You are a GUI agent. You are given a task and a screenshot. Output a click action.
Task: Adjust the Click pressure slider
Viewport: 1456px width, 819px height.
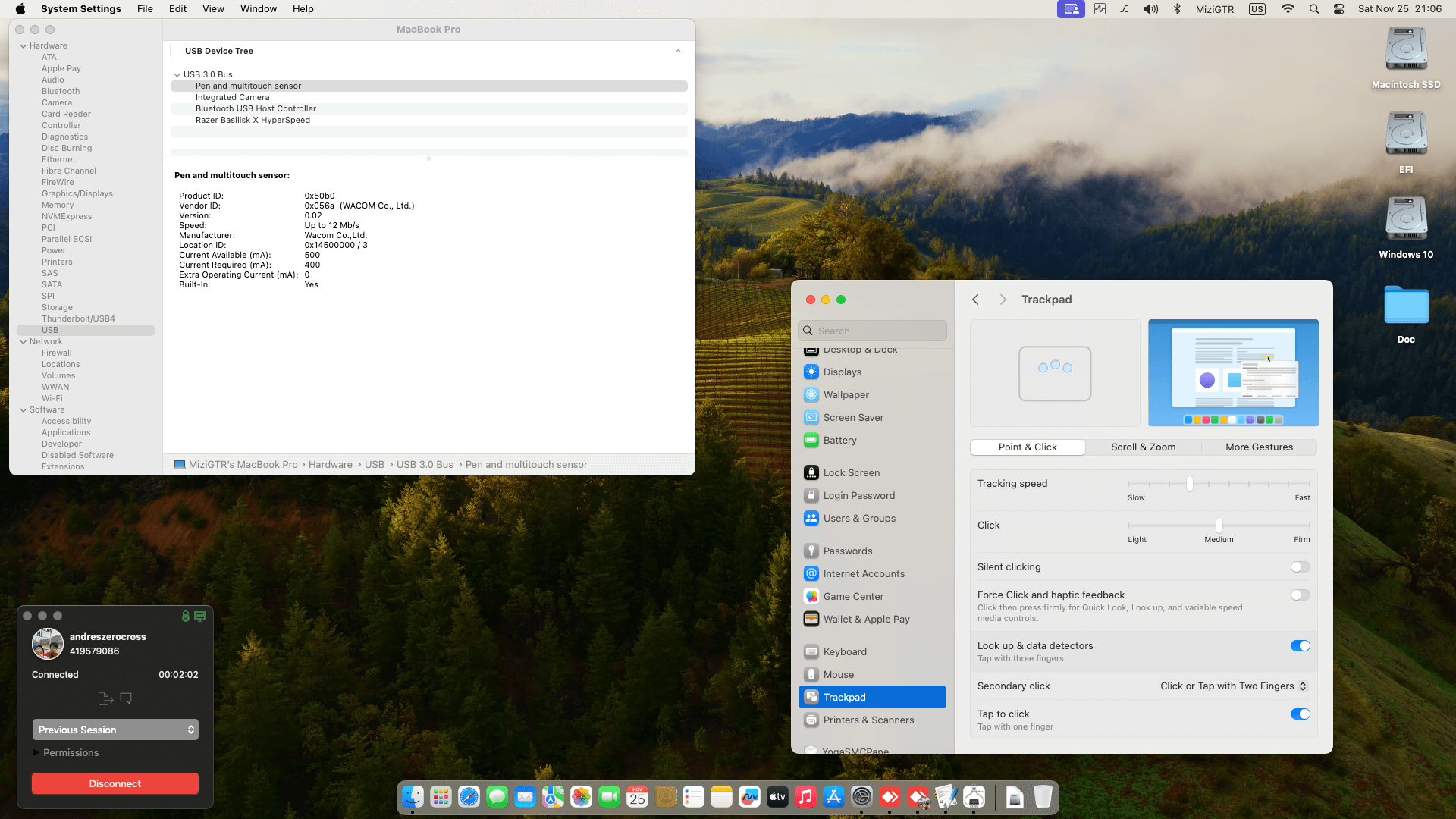[1219, 526]
